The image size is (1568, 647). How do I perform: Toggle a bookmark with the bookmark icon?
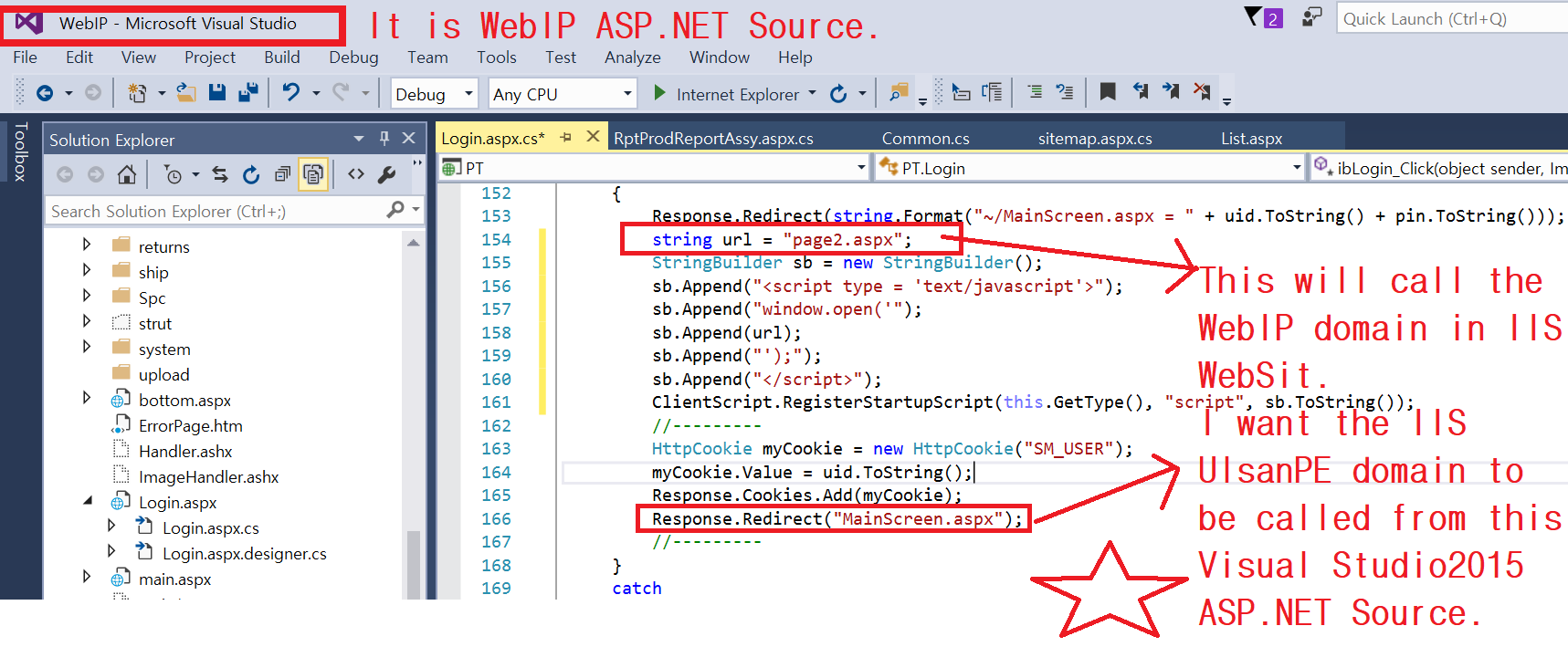click(1108, 92)
